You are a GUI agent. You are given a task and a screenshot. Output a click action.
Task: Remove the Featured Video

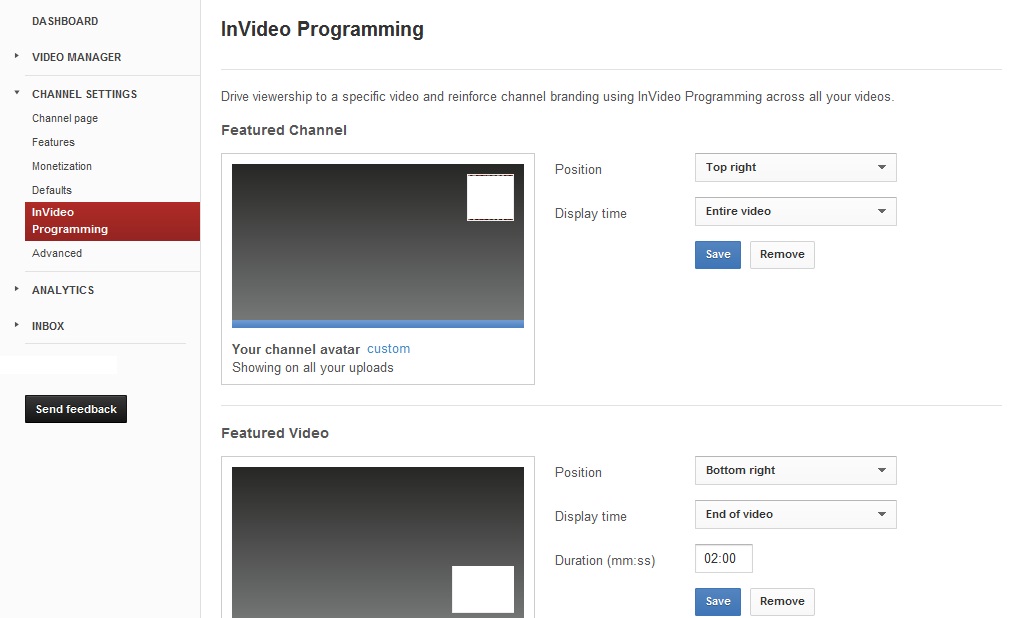pos(782,601)
